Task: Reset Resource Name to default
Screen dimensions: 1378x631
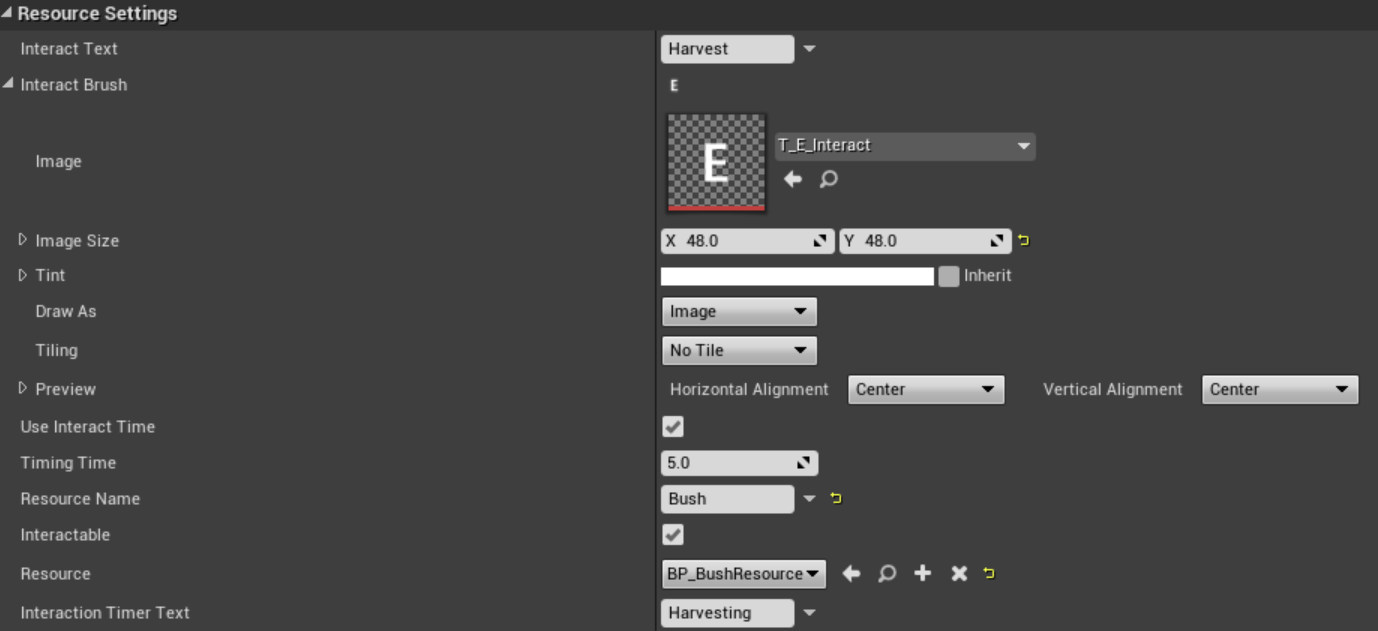Action: [836, 498]
